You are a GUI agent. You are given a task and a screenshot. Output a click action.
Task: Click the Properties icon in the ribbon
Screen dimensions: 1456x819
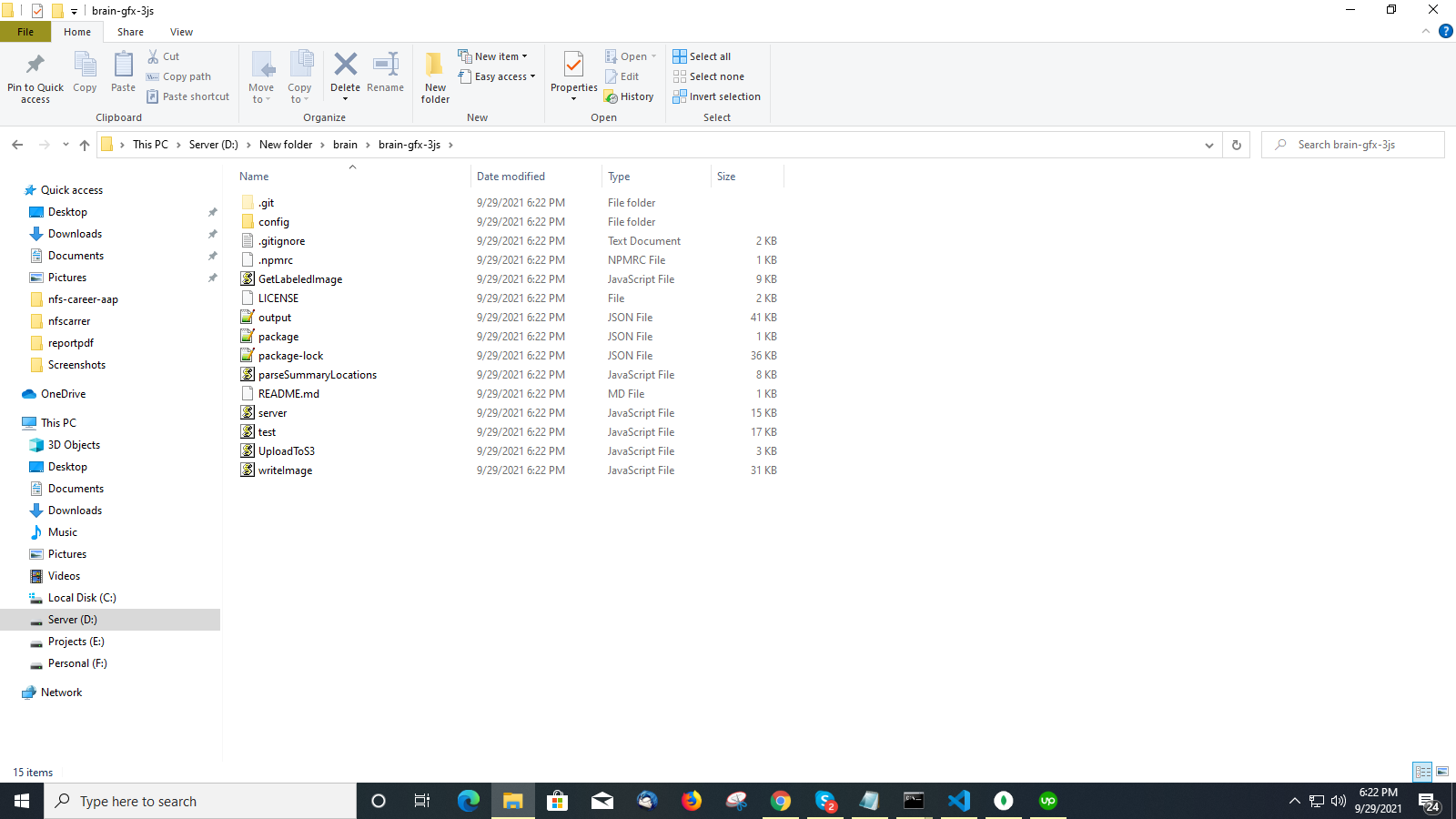(x=573, y=66)
